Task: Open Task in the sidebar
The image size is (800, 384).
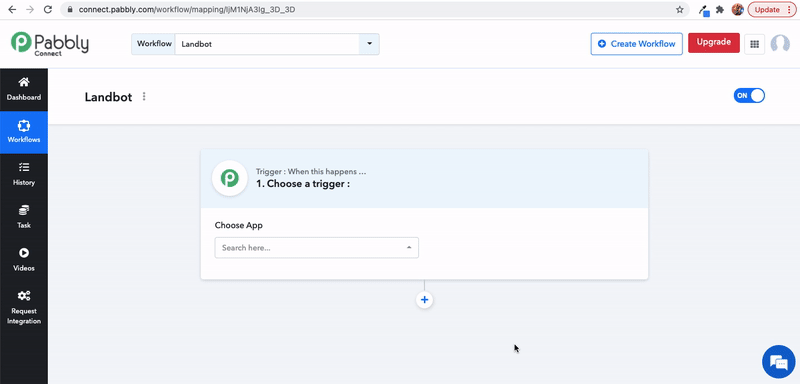Action: pyautogui.click(x=24, y=217)
